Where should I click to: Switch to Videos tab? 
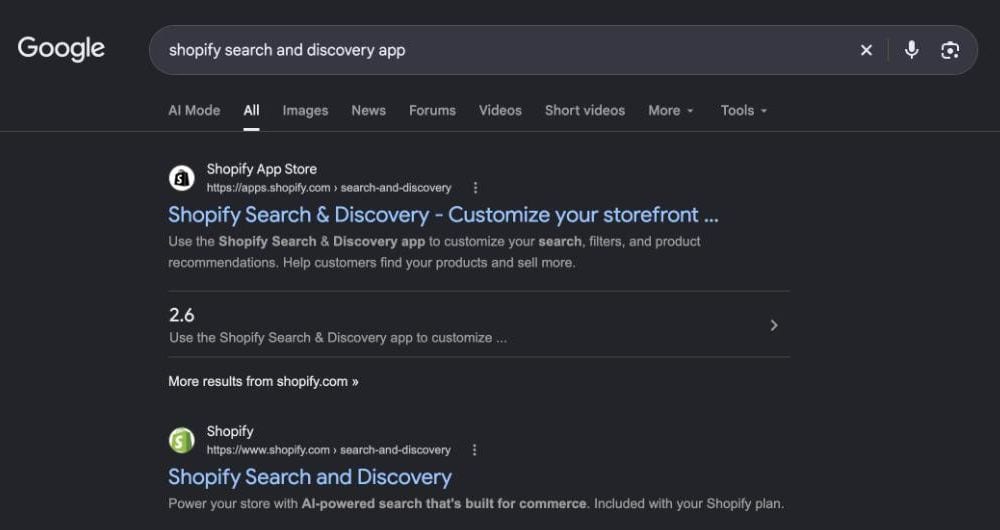pyautogui.click(x=500, y=110)
